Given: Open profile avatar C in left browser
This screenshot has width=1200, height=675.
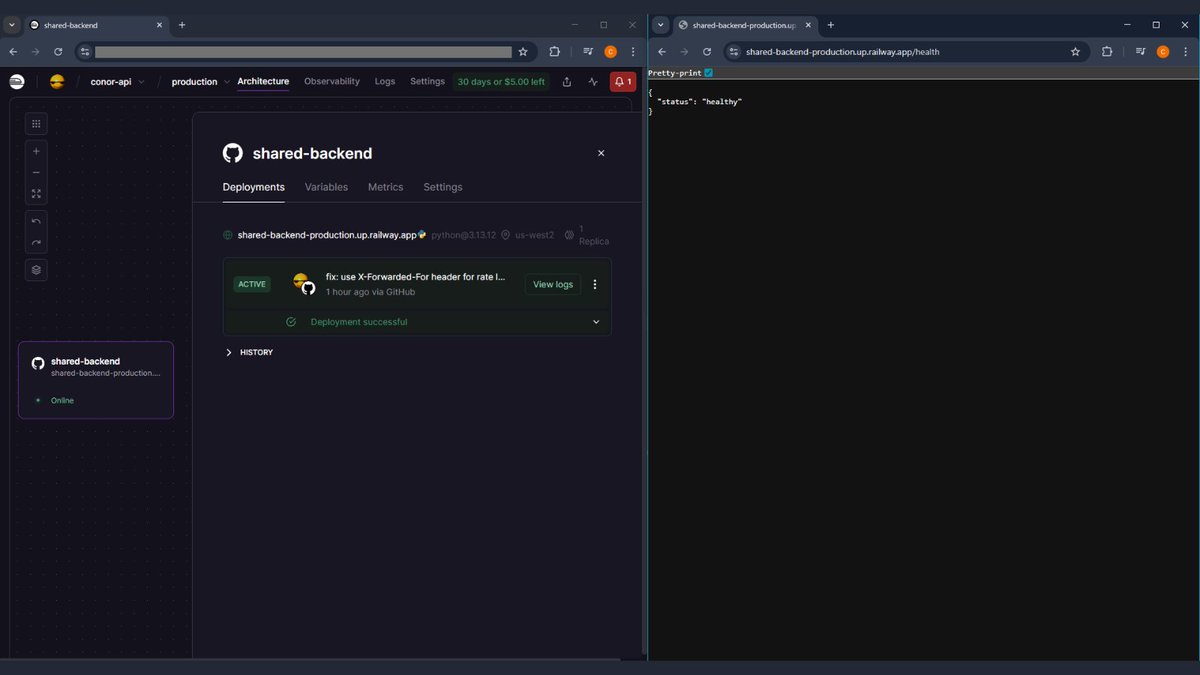Looking at the screenshot, I should point(610,51).
